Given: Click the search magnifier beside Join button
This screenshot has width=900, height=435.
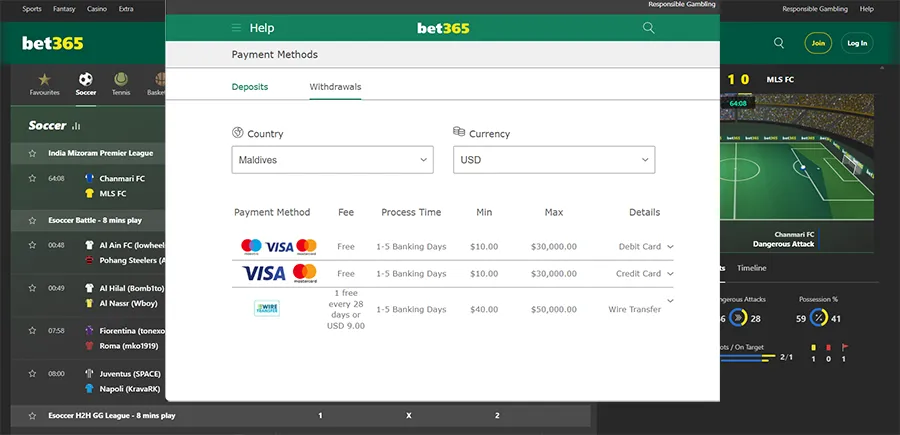Looking at the screenshot, I should 779,43.
